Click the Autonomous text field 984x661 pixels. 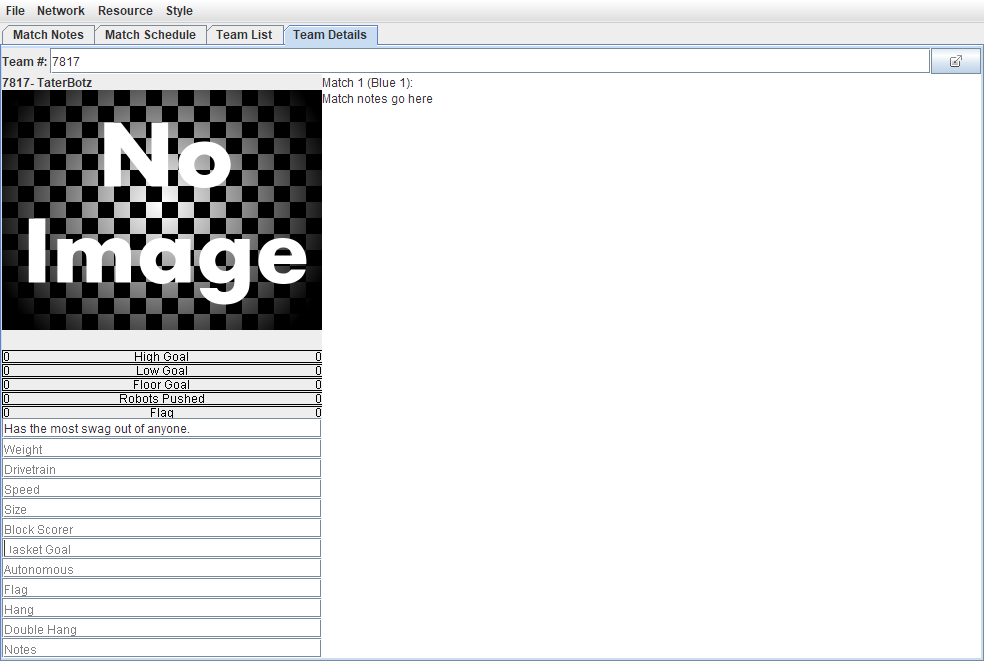point(162,569)
